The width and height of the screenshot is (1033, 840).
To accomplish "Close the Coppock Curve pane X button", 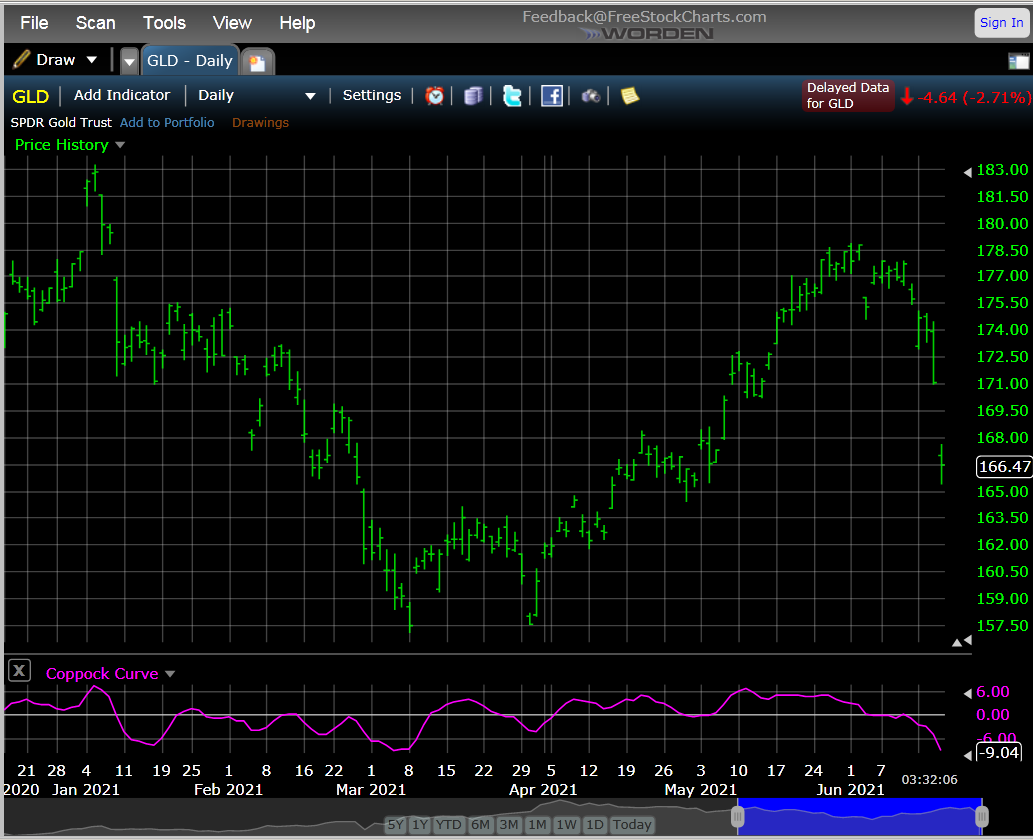I will point(19,671).
